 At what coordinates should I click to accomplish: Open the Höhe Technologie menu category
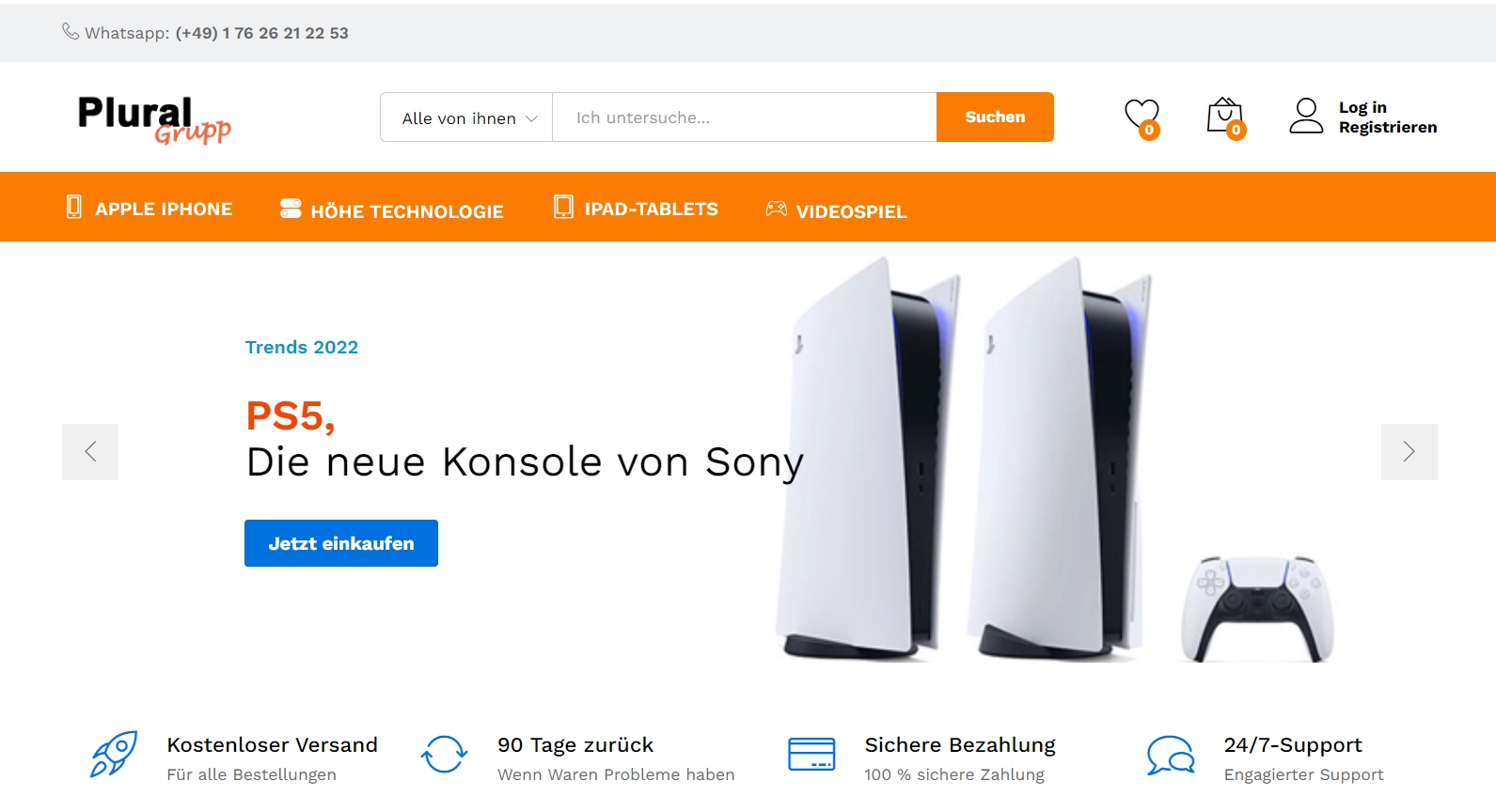392,211
